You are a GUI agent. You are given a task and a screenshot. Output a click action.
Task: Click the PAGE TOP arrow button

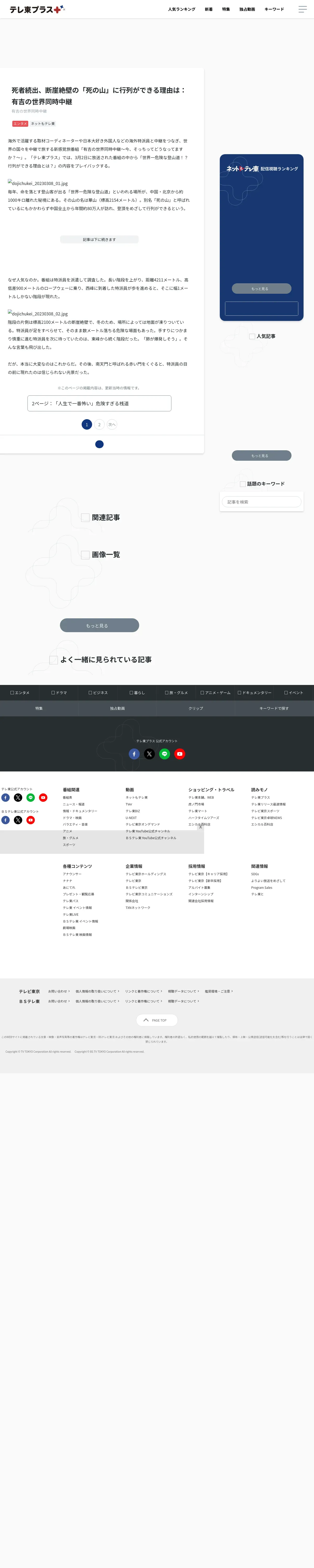(157, 1020)
